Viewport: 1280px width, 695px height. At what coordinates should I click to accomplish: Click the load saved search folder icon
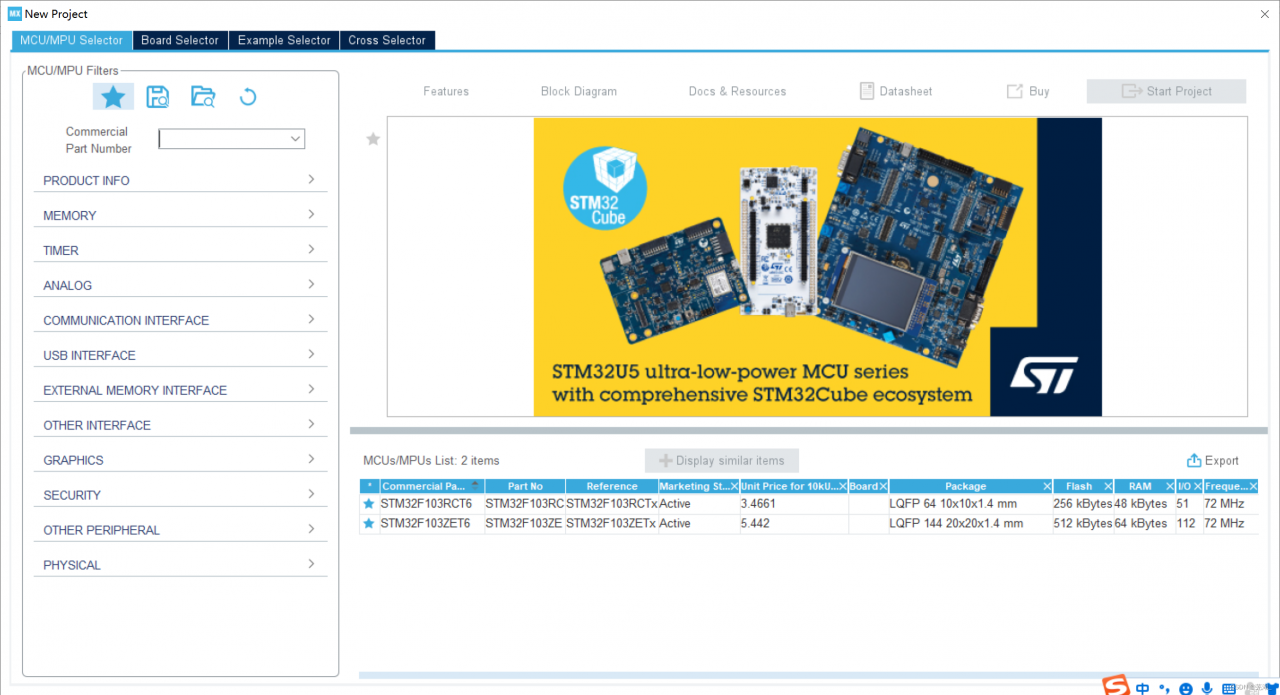203,96
